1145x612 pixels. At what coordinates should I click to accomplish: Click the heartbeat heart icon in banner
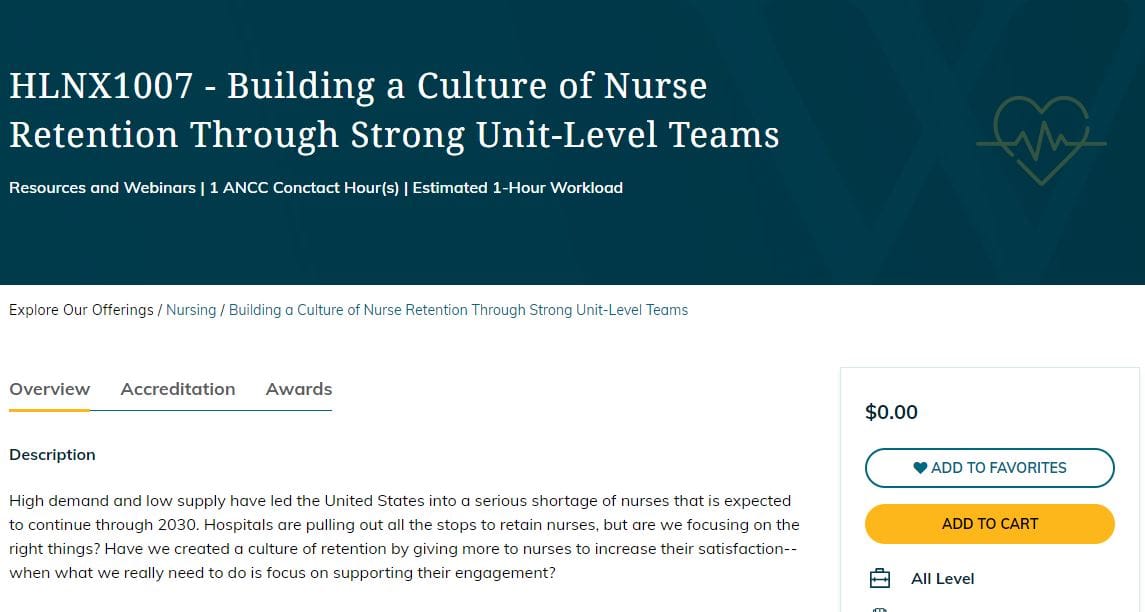pos(1040,140)
